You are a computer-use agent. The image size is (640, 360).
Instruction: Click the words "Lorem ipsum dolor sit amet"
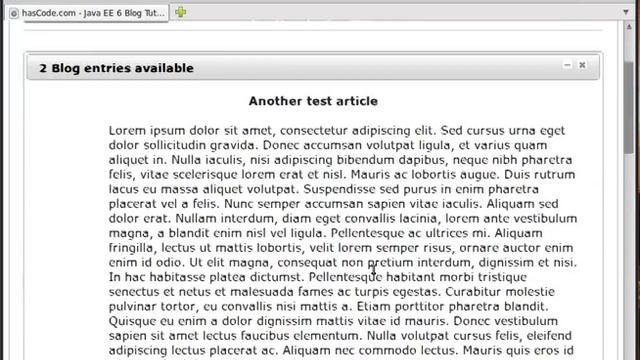point(190,131)
